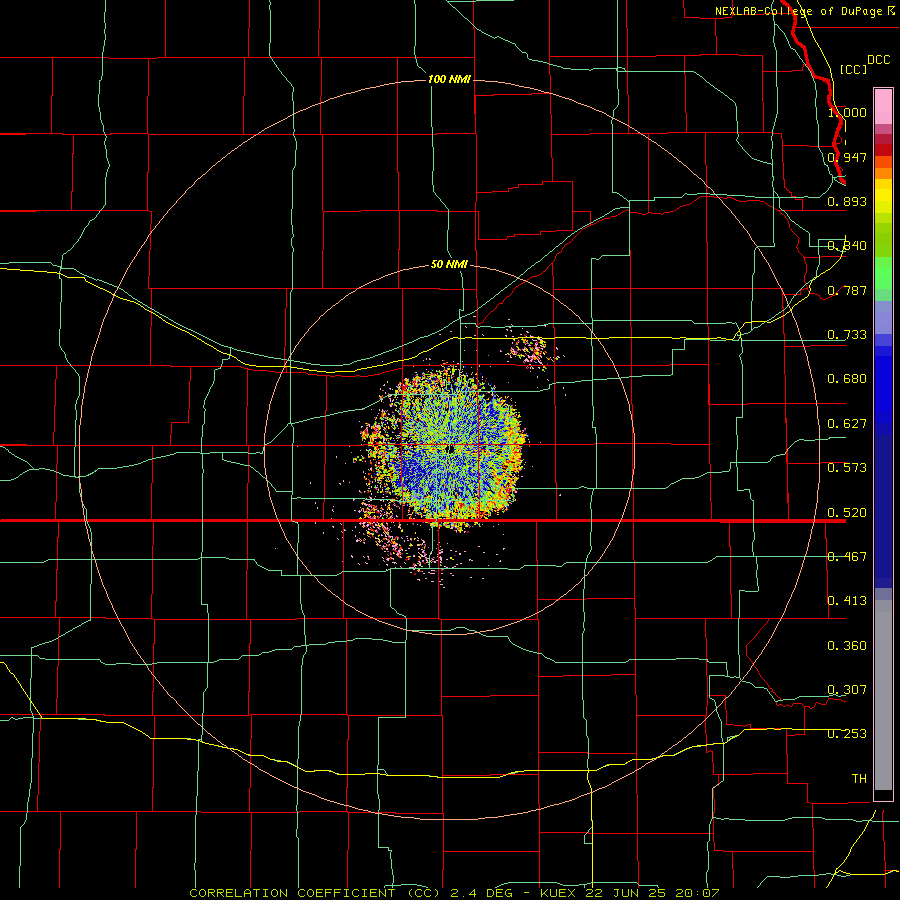This screenshot has height=900, width=900.
Task: Click the radar site dot at the echo center
Action: [x=451, y=449]
